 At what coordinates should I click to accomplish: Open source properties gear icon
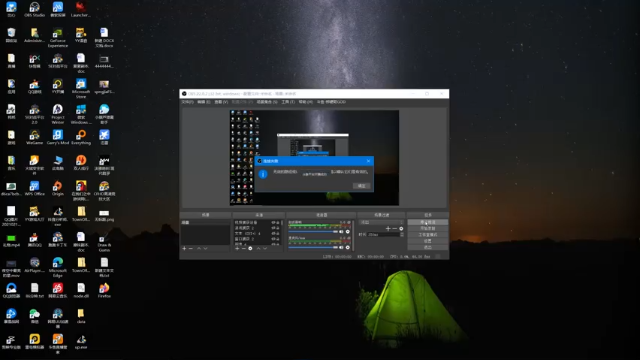[250, 248]
